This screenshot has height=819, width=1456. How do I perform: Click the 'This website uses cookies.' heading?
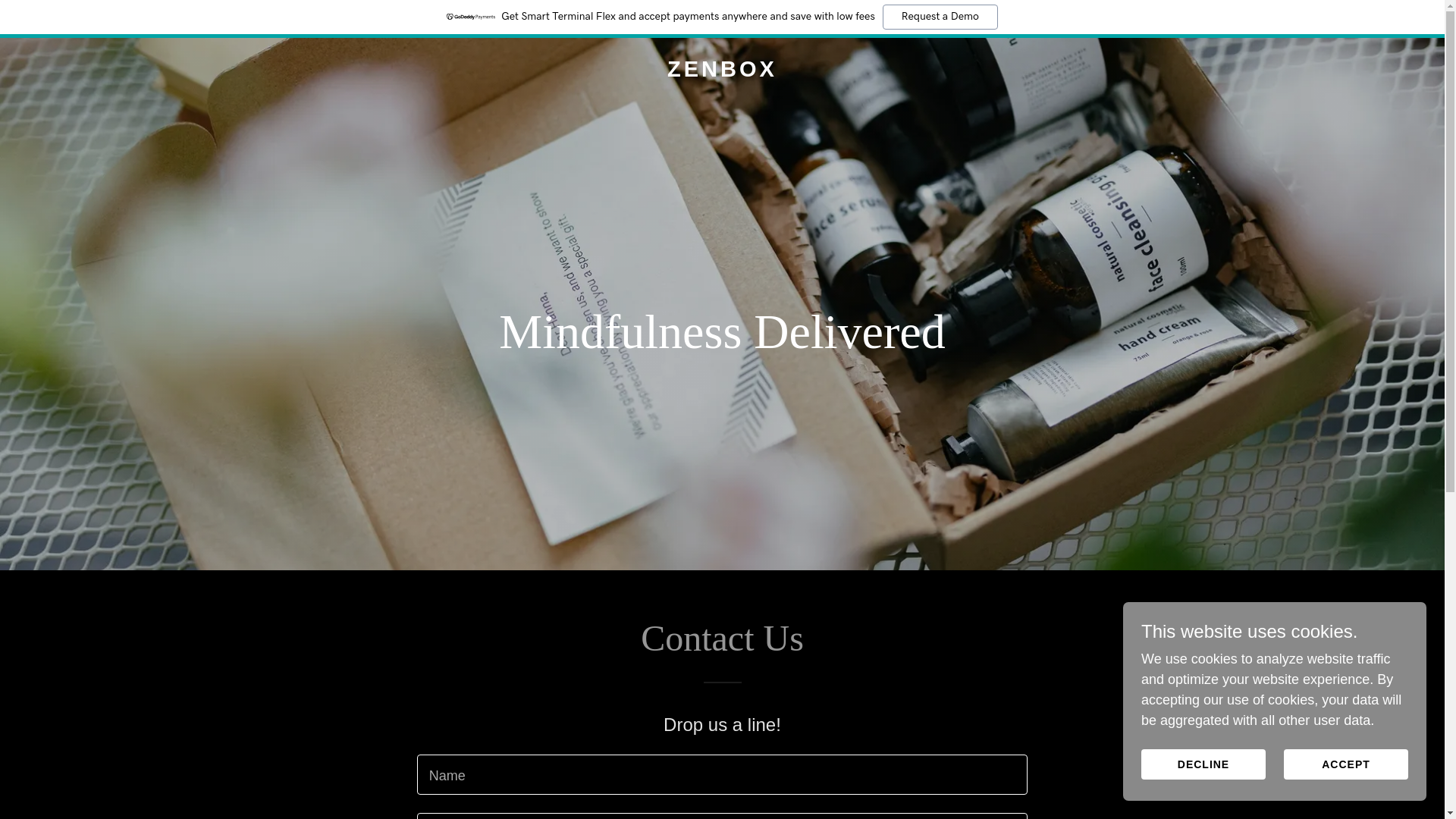1249,632
